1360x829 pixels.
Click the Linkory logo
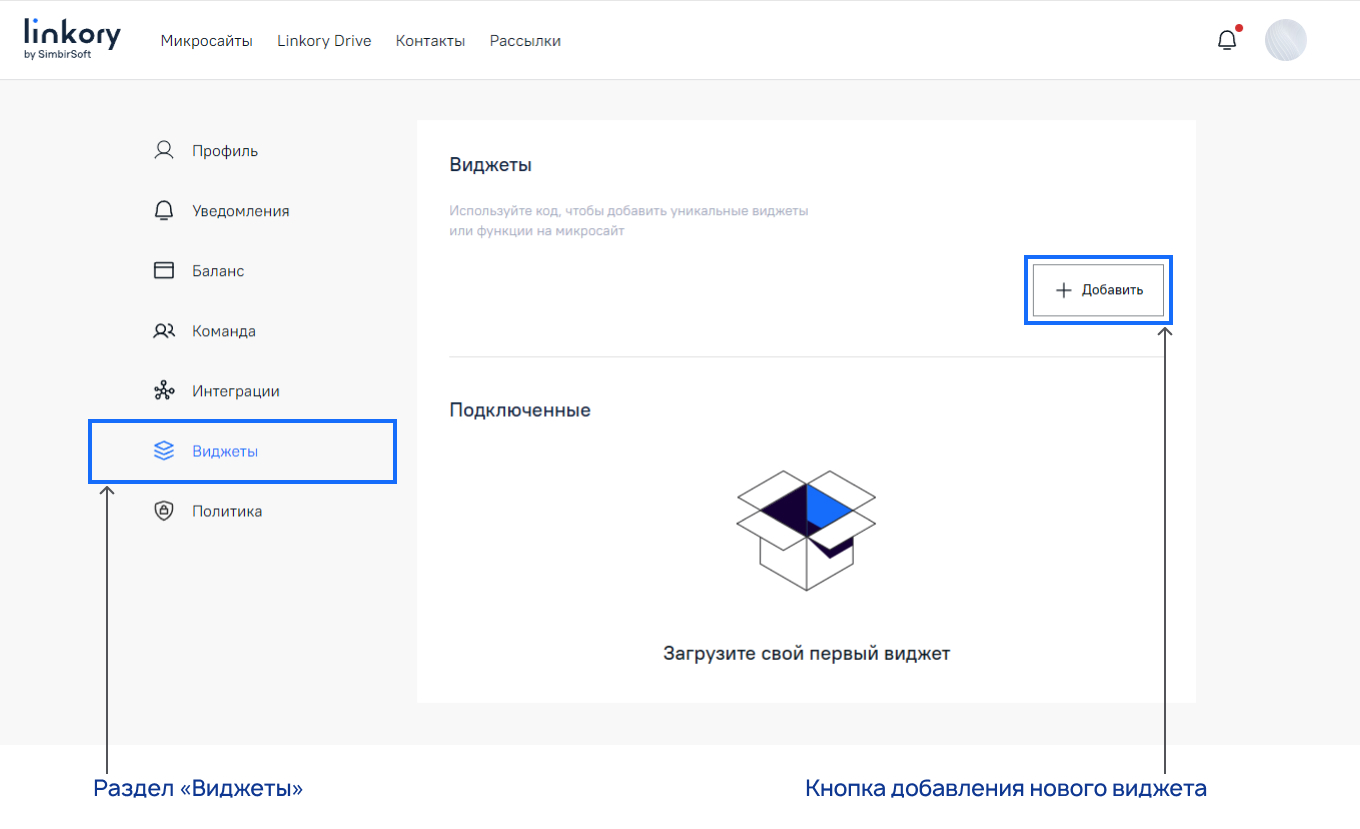(x=71, y=37)
